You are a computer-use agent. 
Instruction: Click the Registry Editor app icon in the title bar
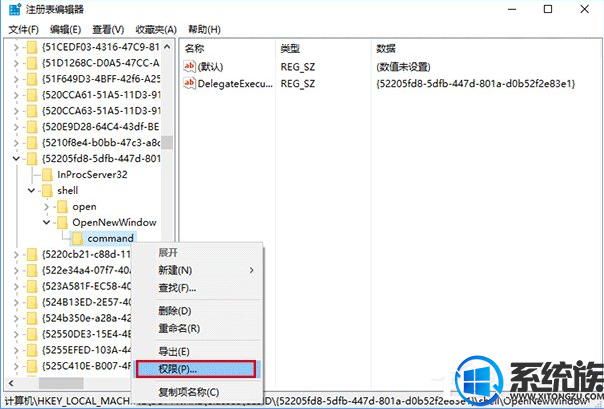[15, 9]
